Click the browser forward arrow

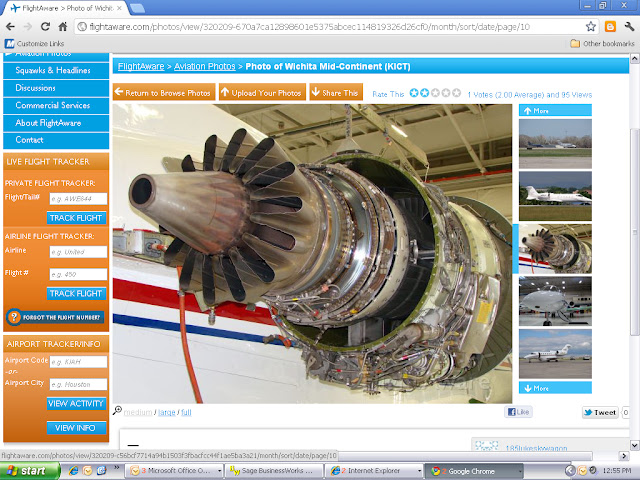pos(28,27)
